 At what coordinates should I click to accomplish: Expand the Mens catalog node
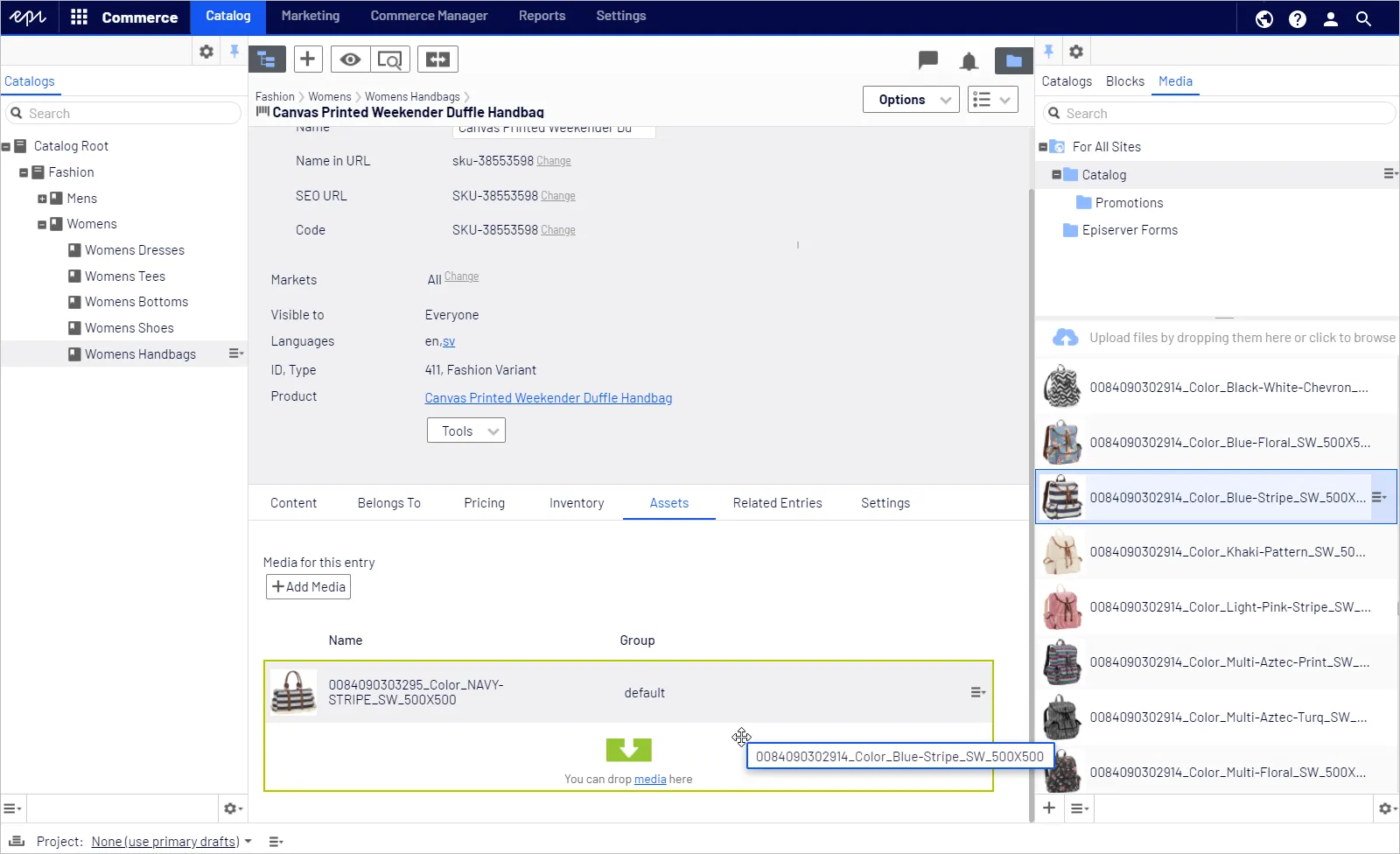tap(42, 199)
